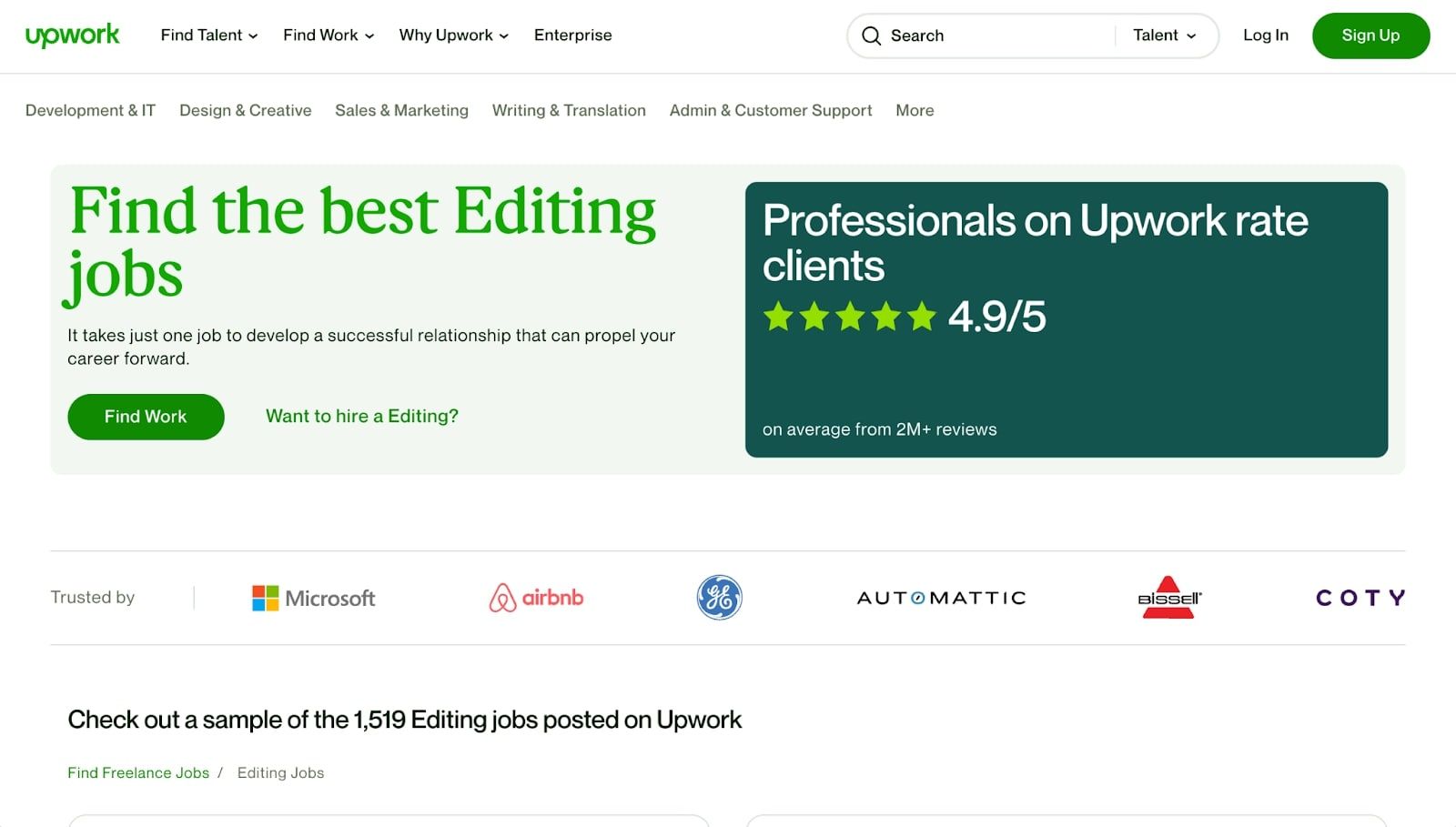Expand the Find Talent dropdown

pyautogui.click(x=208, y=35)
